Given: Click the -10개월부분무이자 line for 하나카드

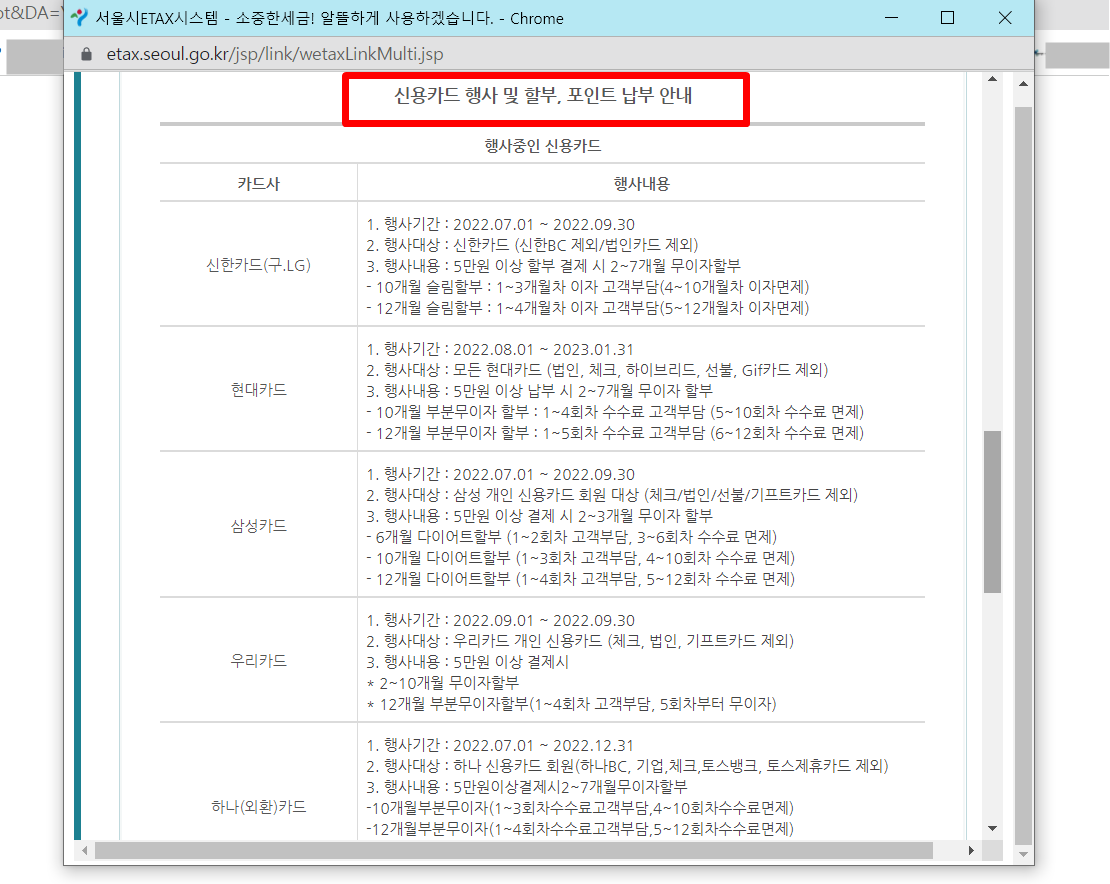Looking at the screenshot, I should (x=580, y=808).
